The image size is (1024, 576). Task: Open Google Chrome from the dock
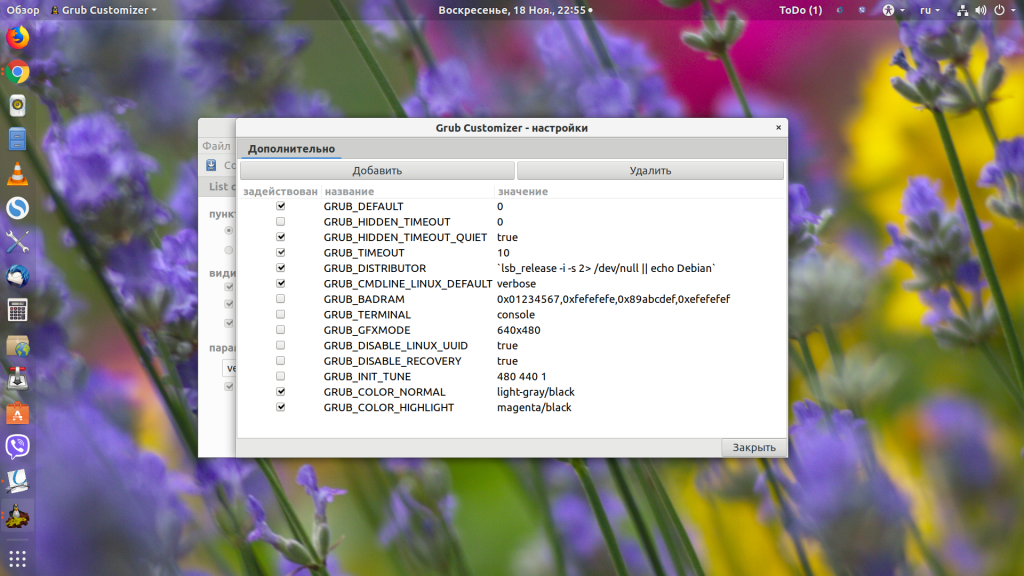(x=17, y=72)
